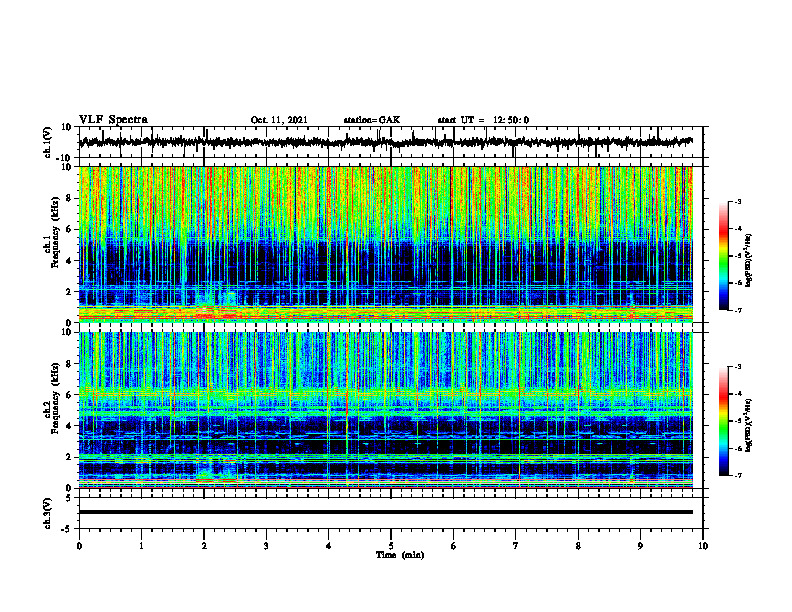Click the "2" tick label on time axis
The width and height of the screenshot is (792, 612).
coord(204,546)
